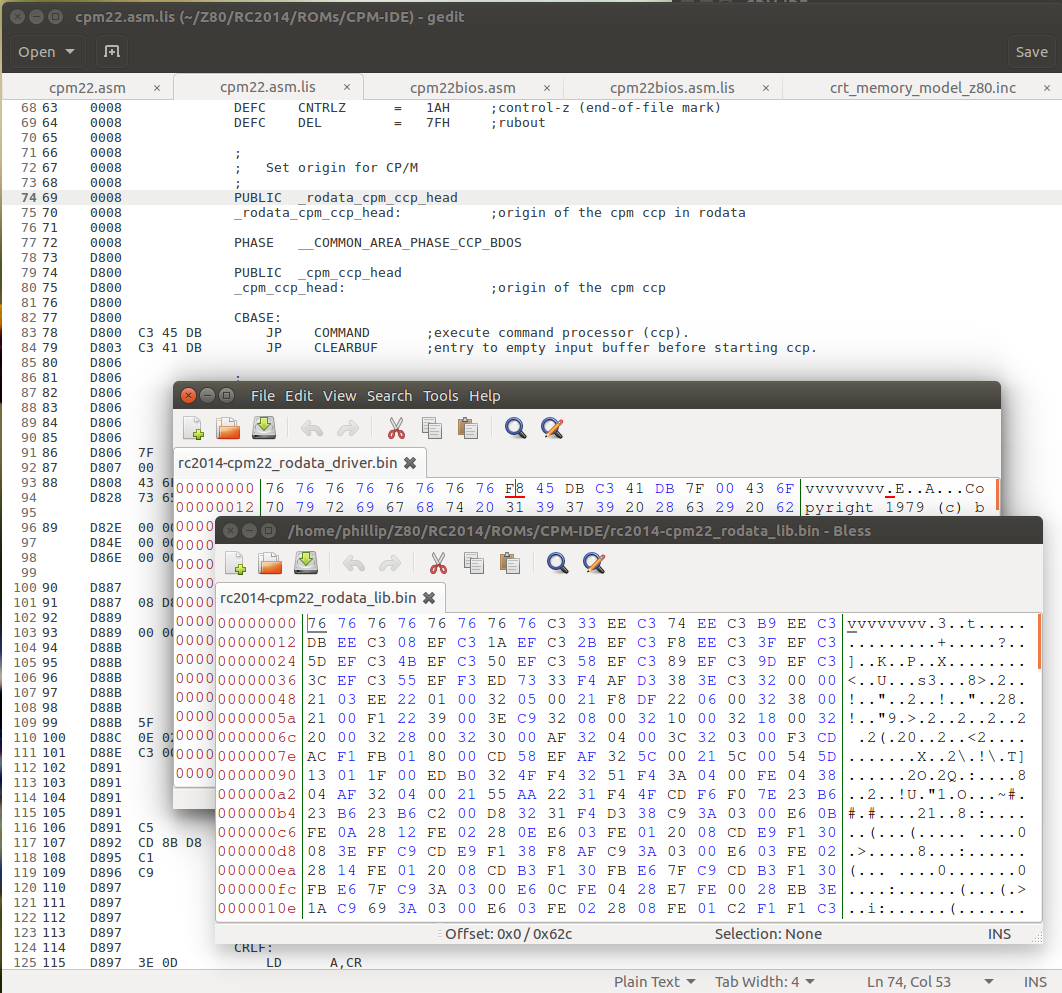The width and height of the screenshot is (1062, 993).
Task: Click Save icon in rodata_lib Bless window
Action: coord(305,564)
